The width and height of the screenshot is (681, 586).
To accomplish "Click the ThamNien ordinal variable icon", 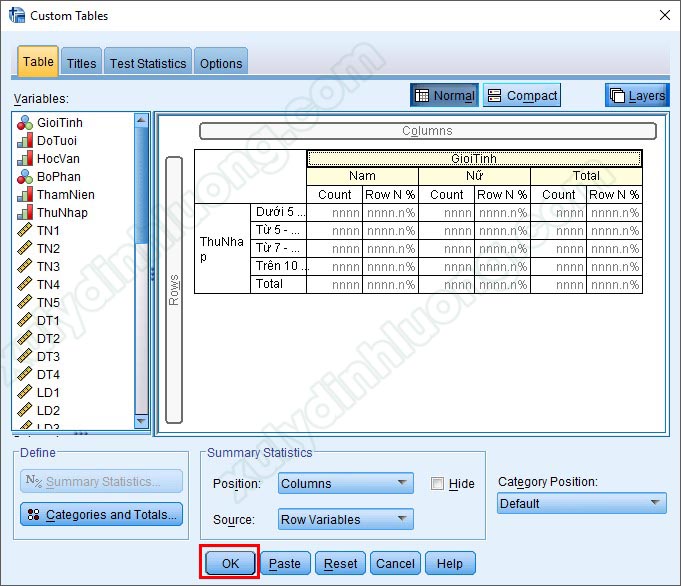I will coord(25,194).
